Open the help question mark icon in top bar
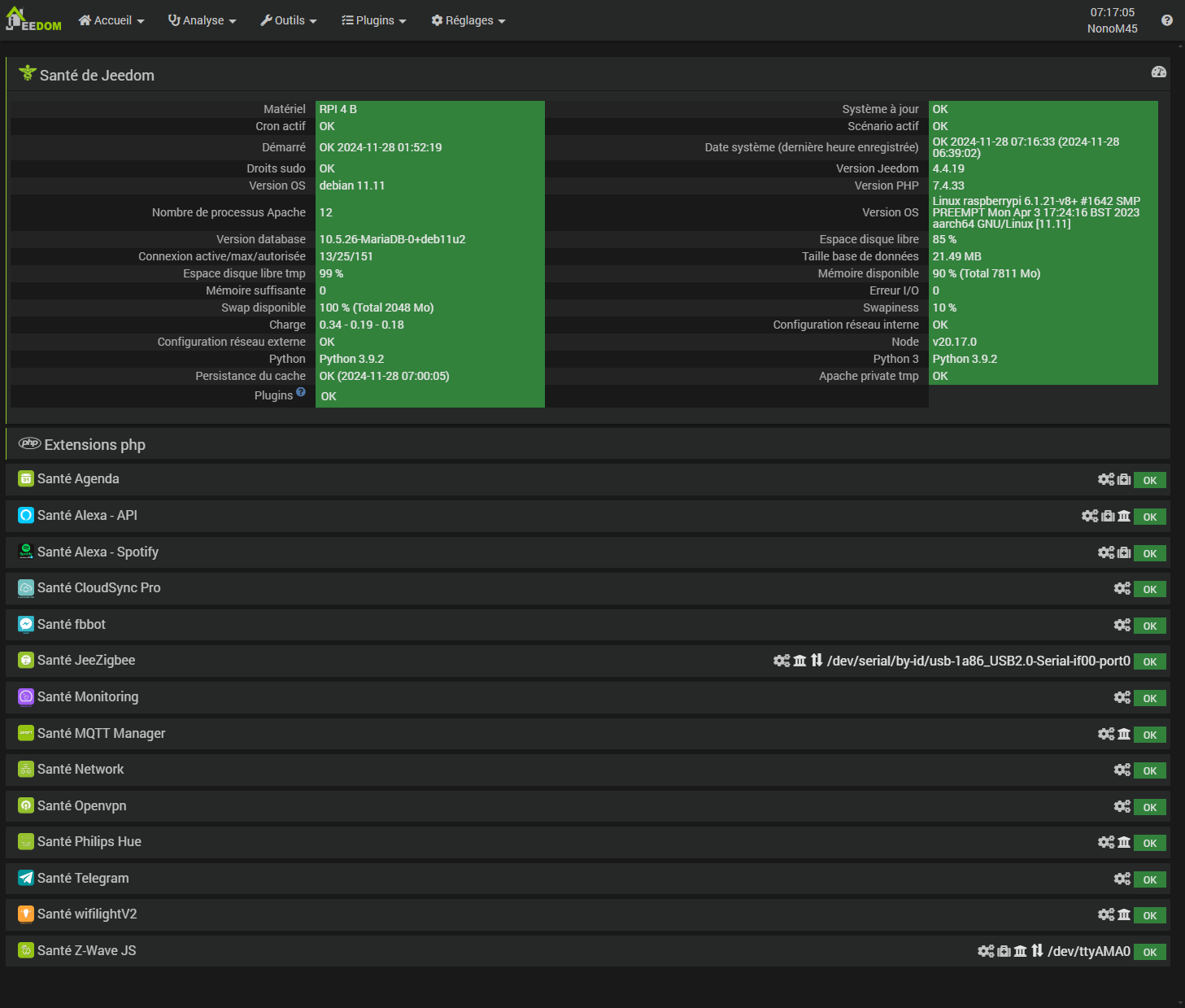Screen dimensions: 1185x1008 point(1166,20)
